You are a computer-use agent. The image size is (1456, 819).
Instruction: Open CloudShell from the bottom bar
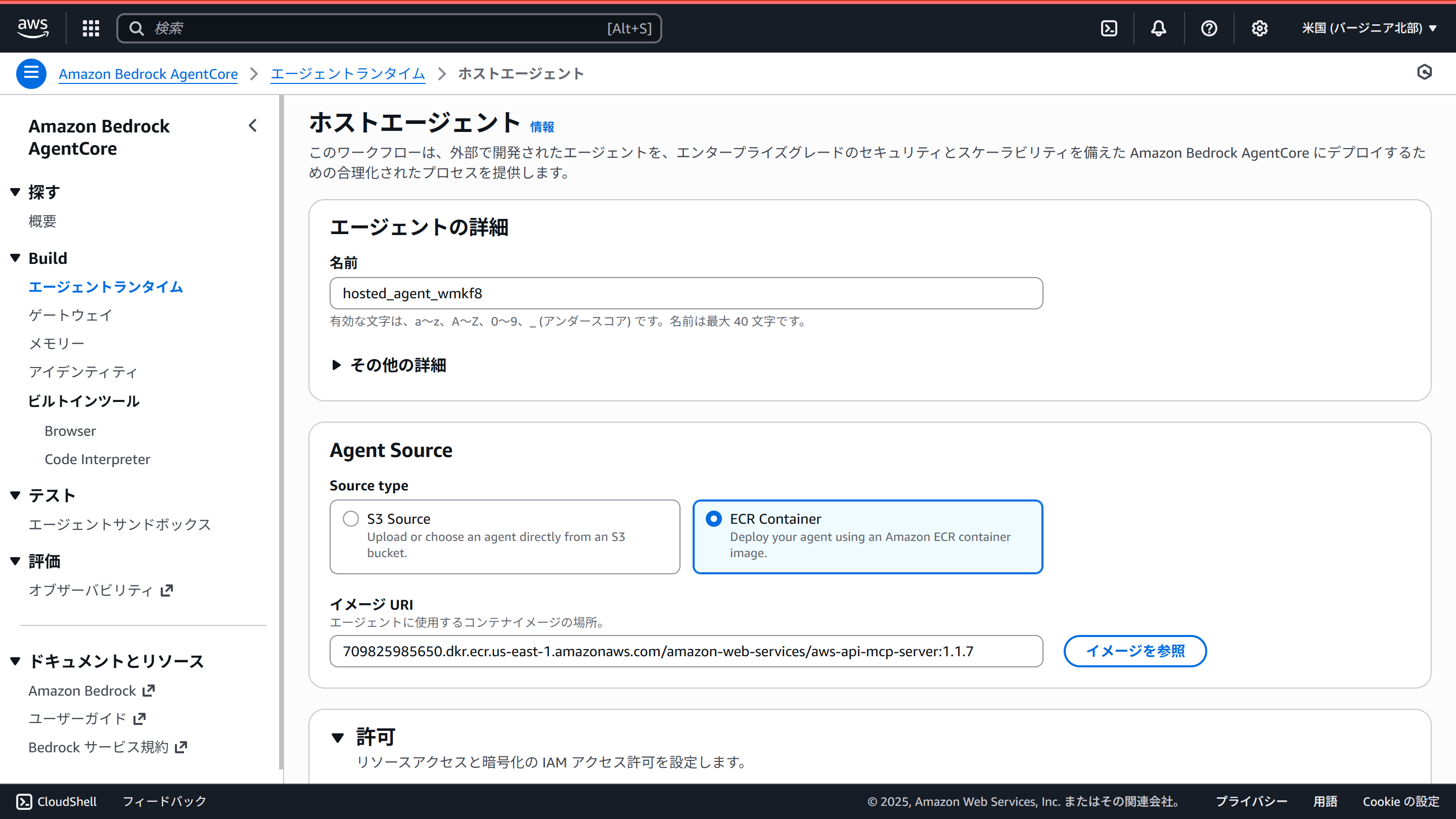click(56, 801)
